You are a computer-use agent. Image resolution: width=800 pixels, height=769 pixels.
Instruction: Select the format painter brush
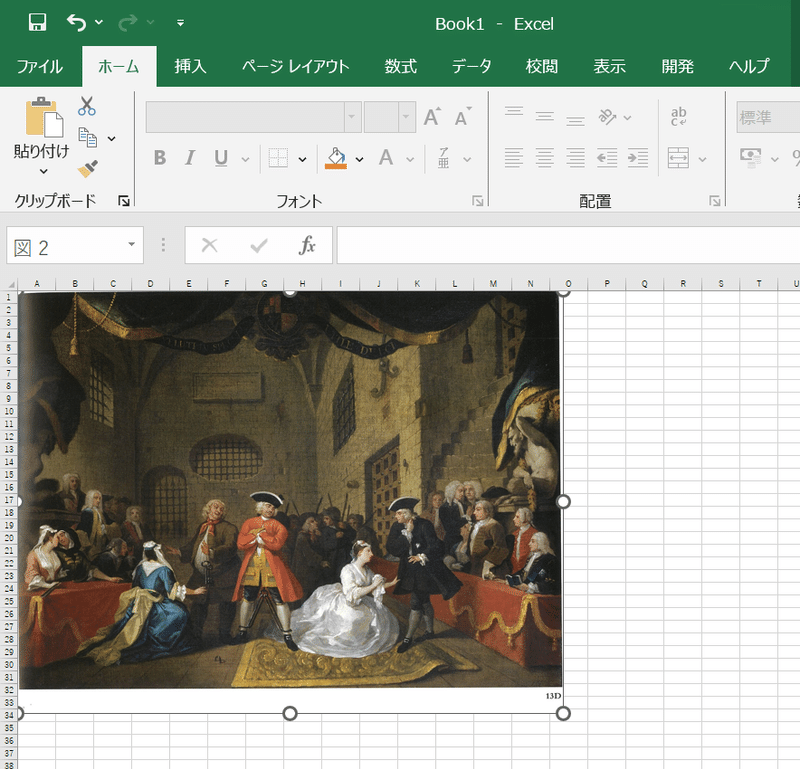pos(87,169)
